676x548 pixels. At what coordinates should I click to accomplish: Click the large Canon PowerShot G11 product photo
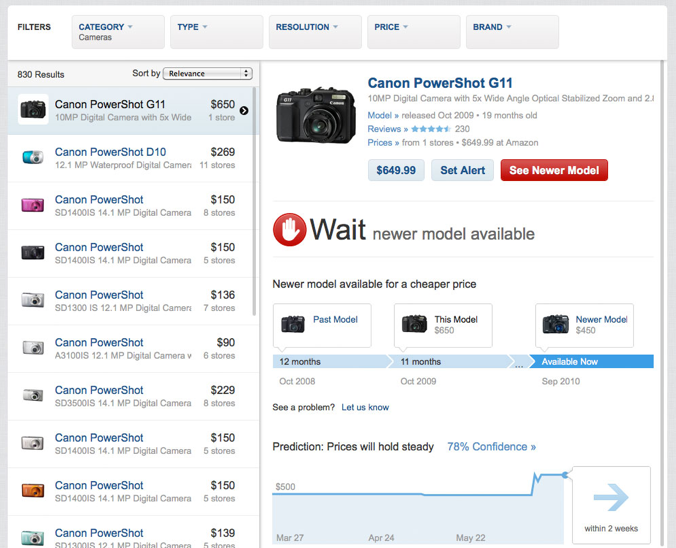[315, 113]
